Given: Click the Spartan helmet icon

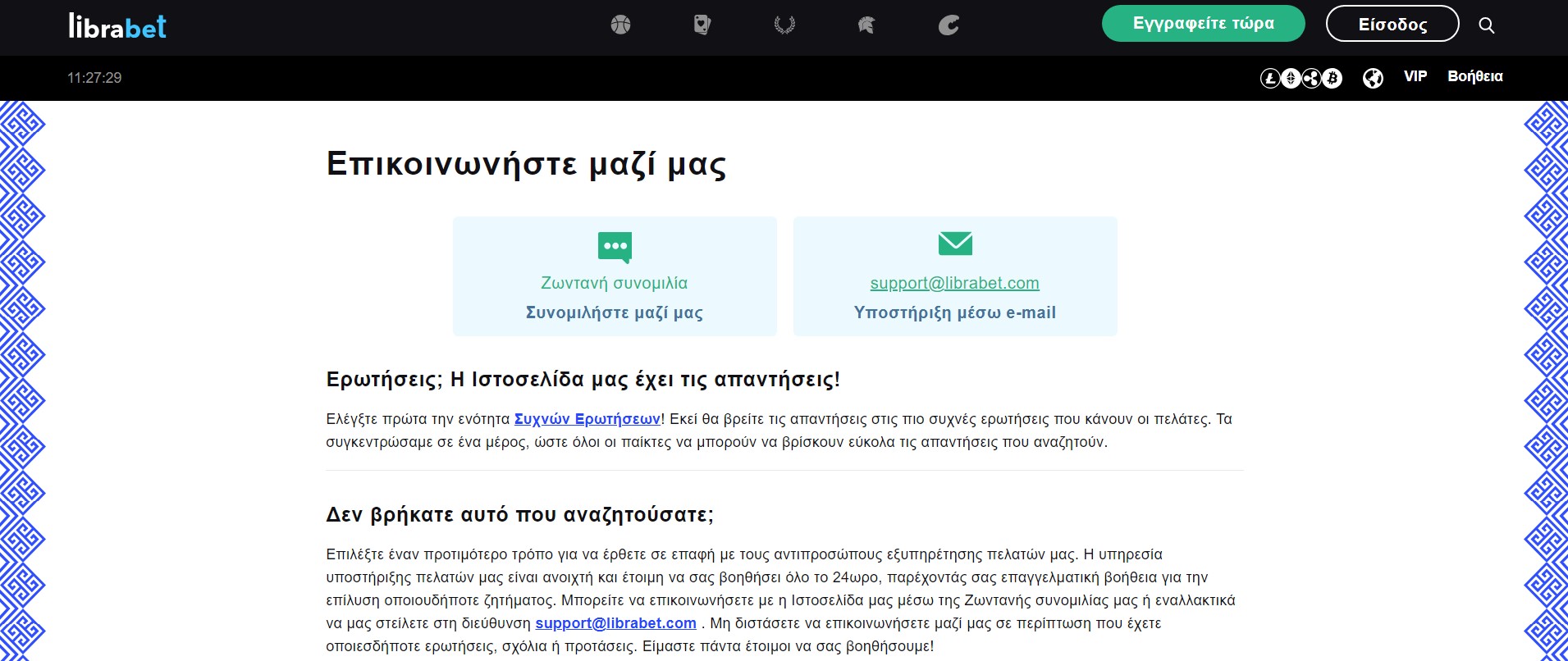Looking at the screenshot, I should (x=866, y=25).
